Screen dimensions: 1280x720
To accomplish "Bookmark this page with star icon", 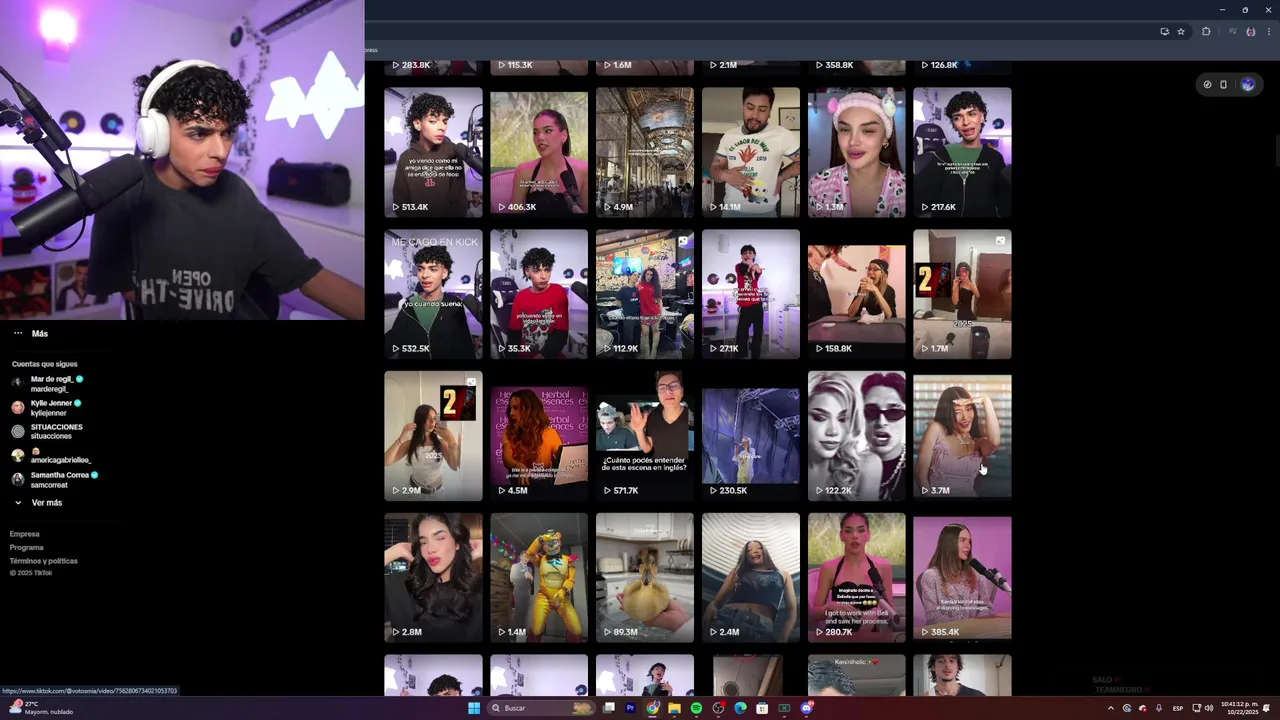I will click(x=1181, y=31).
